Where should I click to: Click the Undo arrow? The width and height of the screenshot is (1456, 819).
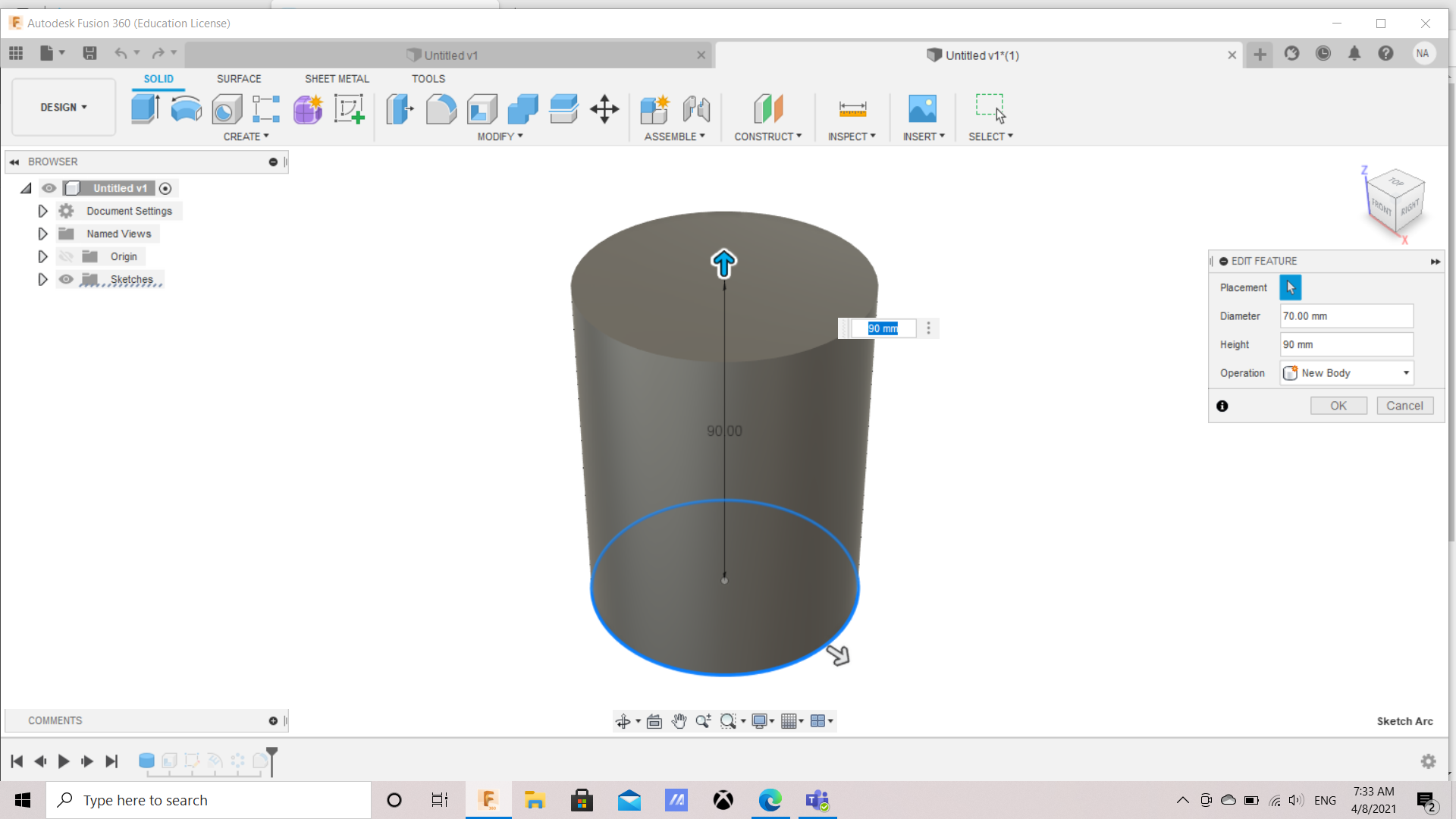[121, 53]
